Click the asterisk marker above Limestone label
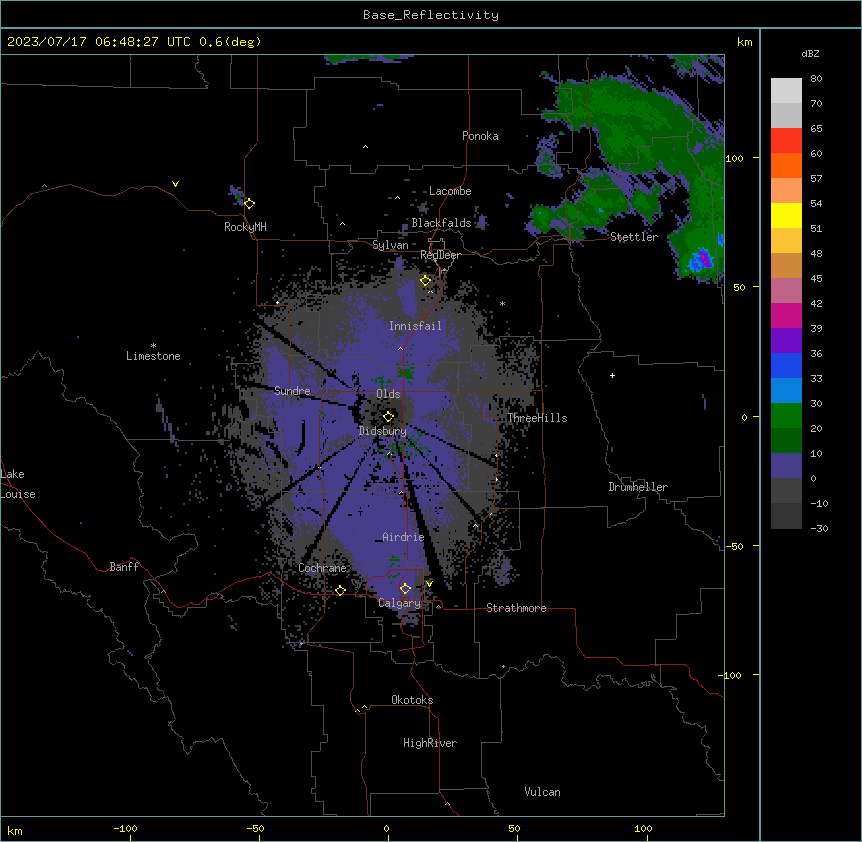Image resolution: width=862 pixels, height=842 pixels. (153, 346)
